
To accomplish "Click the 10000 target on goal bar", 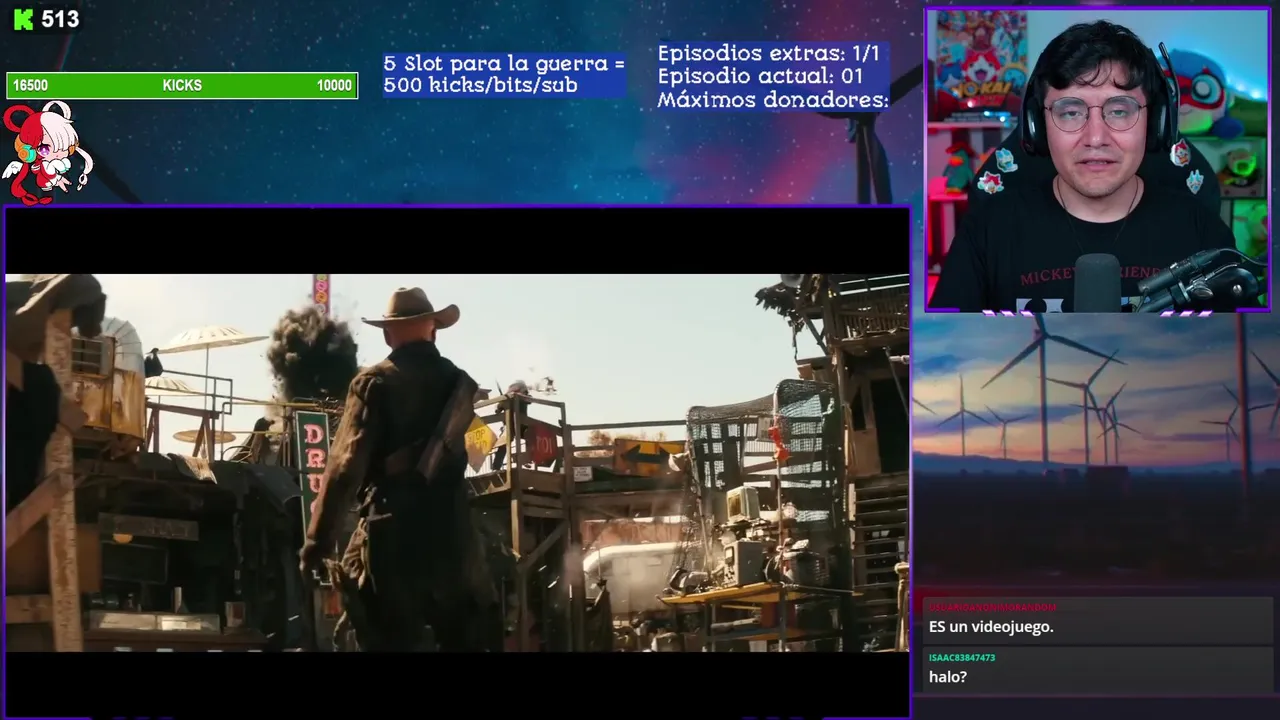I will click(334, 86).
